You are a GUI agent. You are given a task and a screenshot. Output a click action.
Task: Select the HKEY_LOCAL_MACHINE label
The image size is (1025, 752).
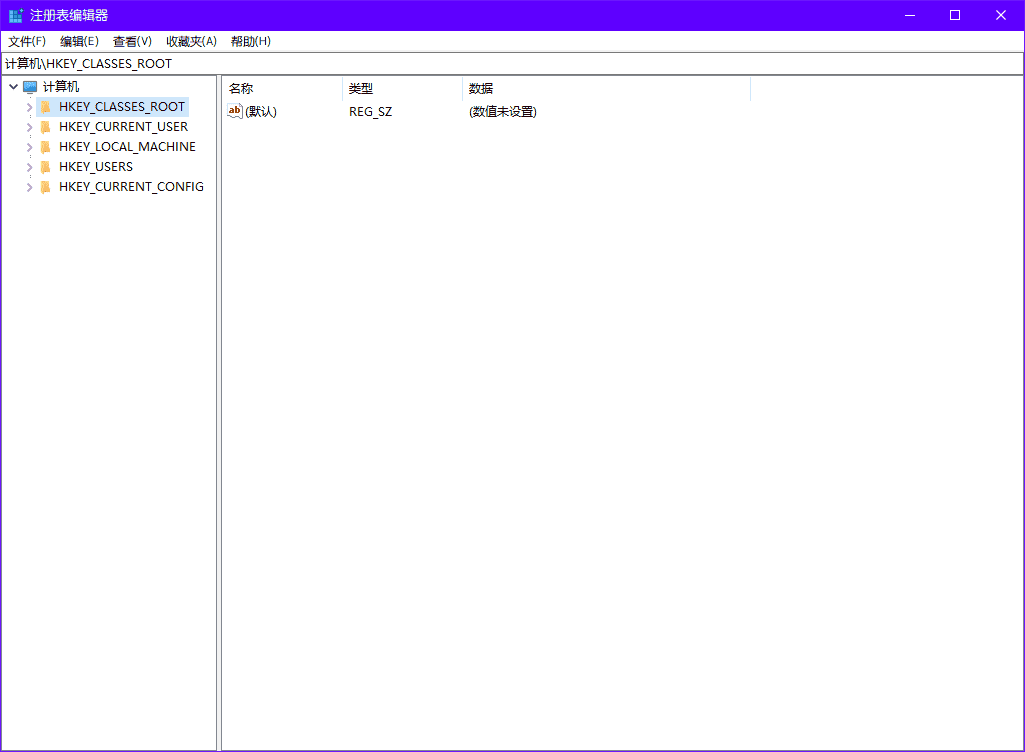[127, 147]
